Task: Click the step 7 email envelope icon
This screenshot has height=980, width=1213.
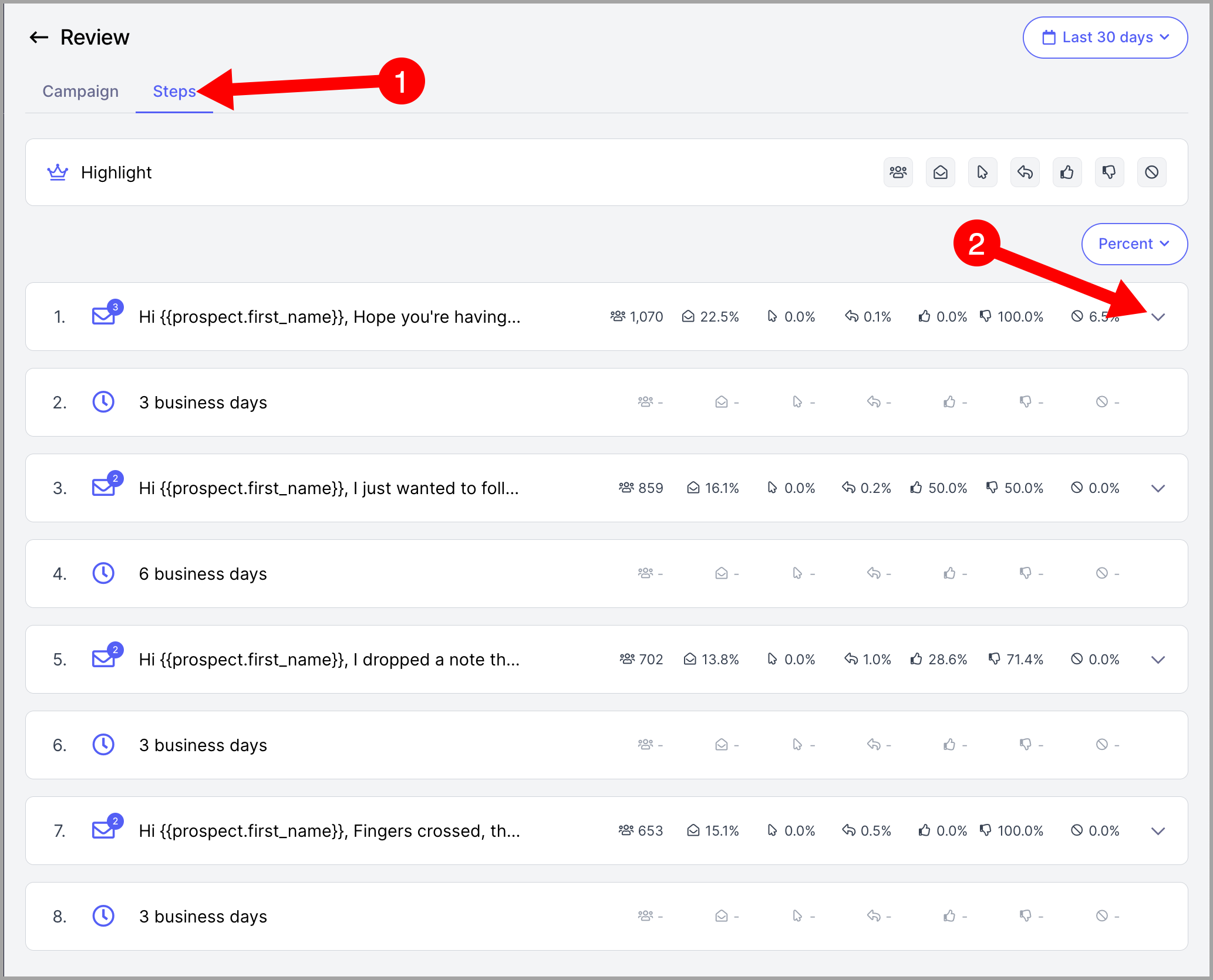Action: point(104,830)
